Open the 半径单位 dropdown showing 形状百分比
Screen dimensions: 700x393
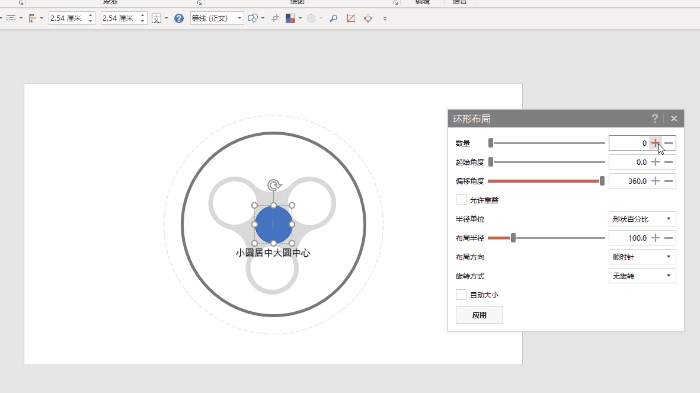pos(642,219)
